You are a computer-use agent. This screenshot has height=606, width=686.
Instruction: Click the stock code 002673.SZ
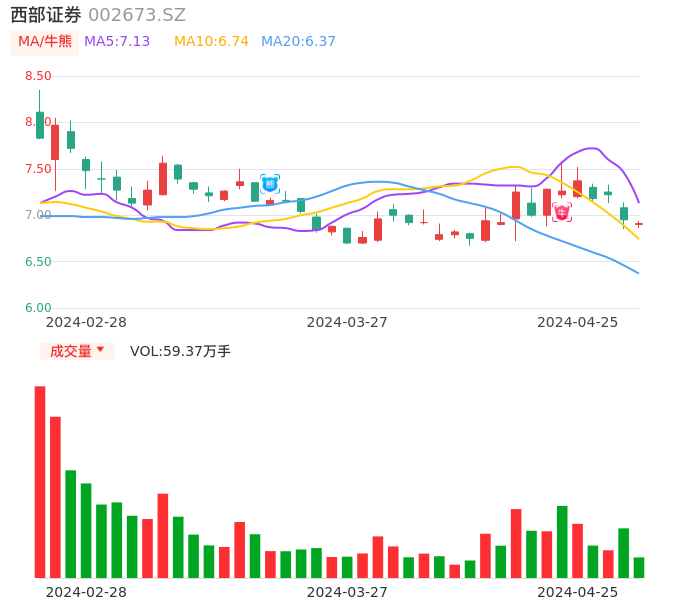coord(137,15)
